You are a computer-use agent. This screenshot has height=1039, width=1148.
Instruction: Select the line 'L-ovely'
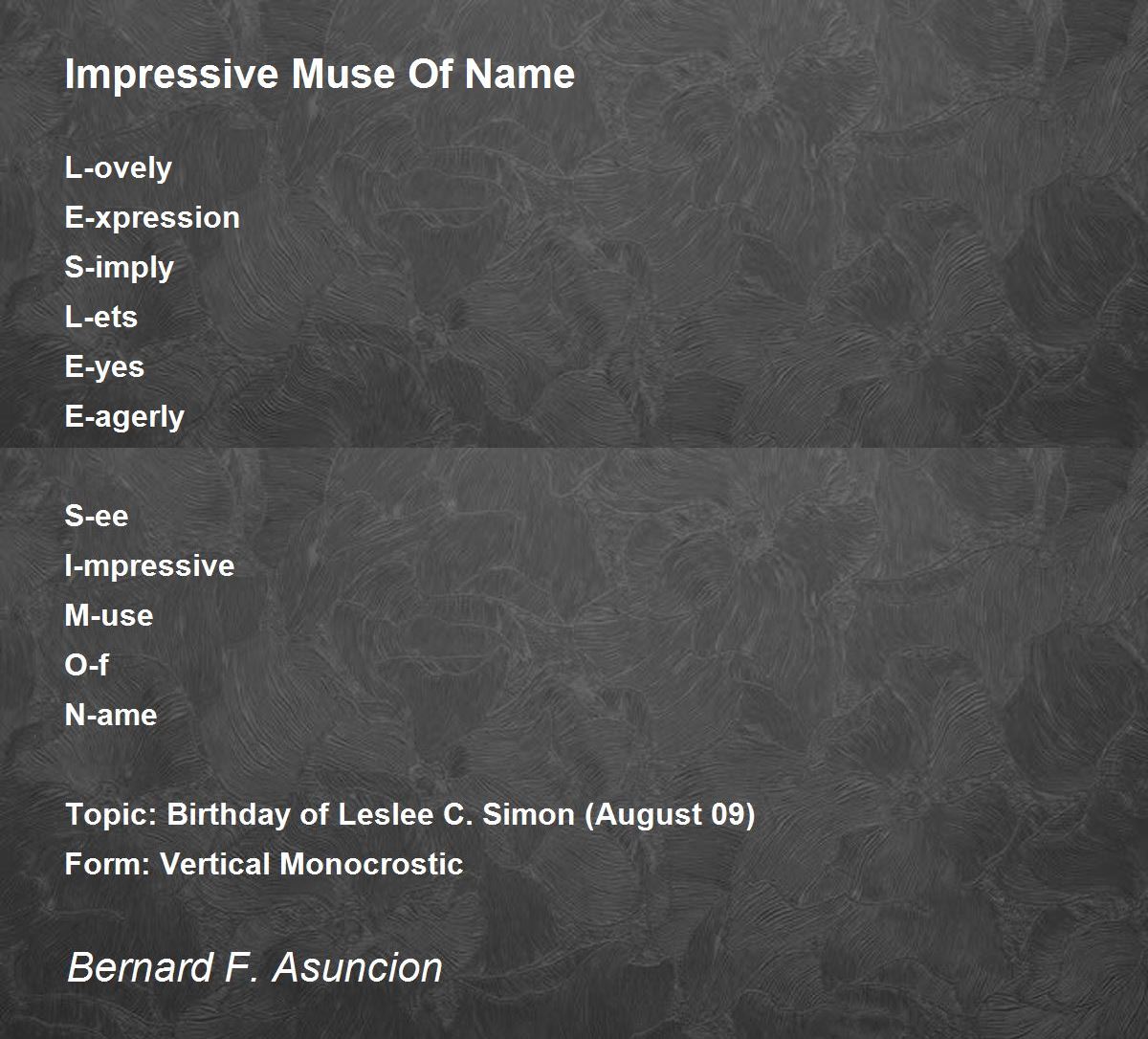point(119,168)
